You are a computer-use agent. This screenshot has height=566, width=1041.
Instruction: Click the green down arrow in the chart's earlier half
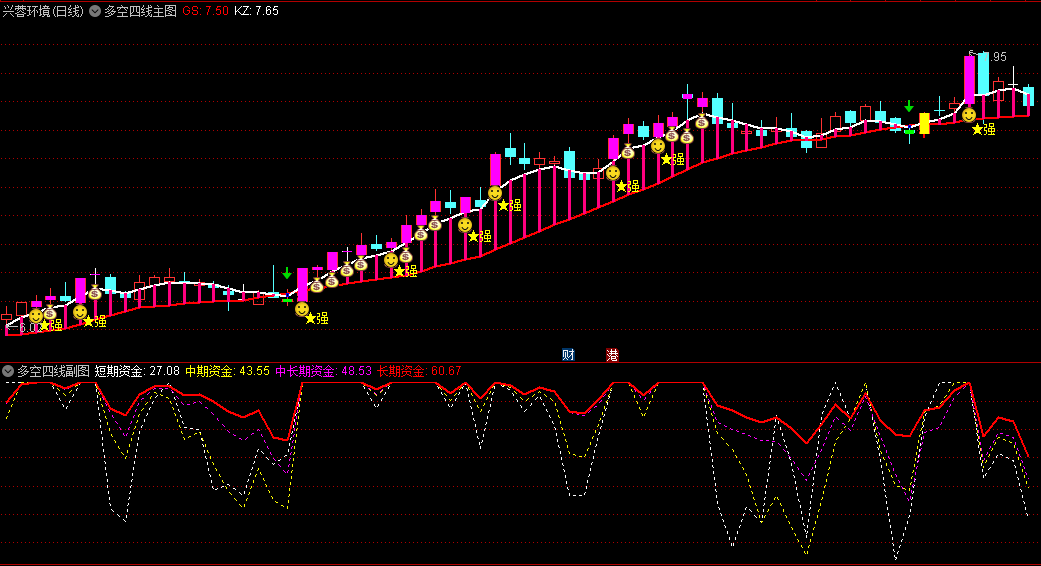(287, 273)
